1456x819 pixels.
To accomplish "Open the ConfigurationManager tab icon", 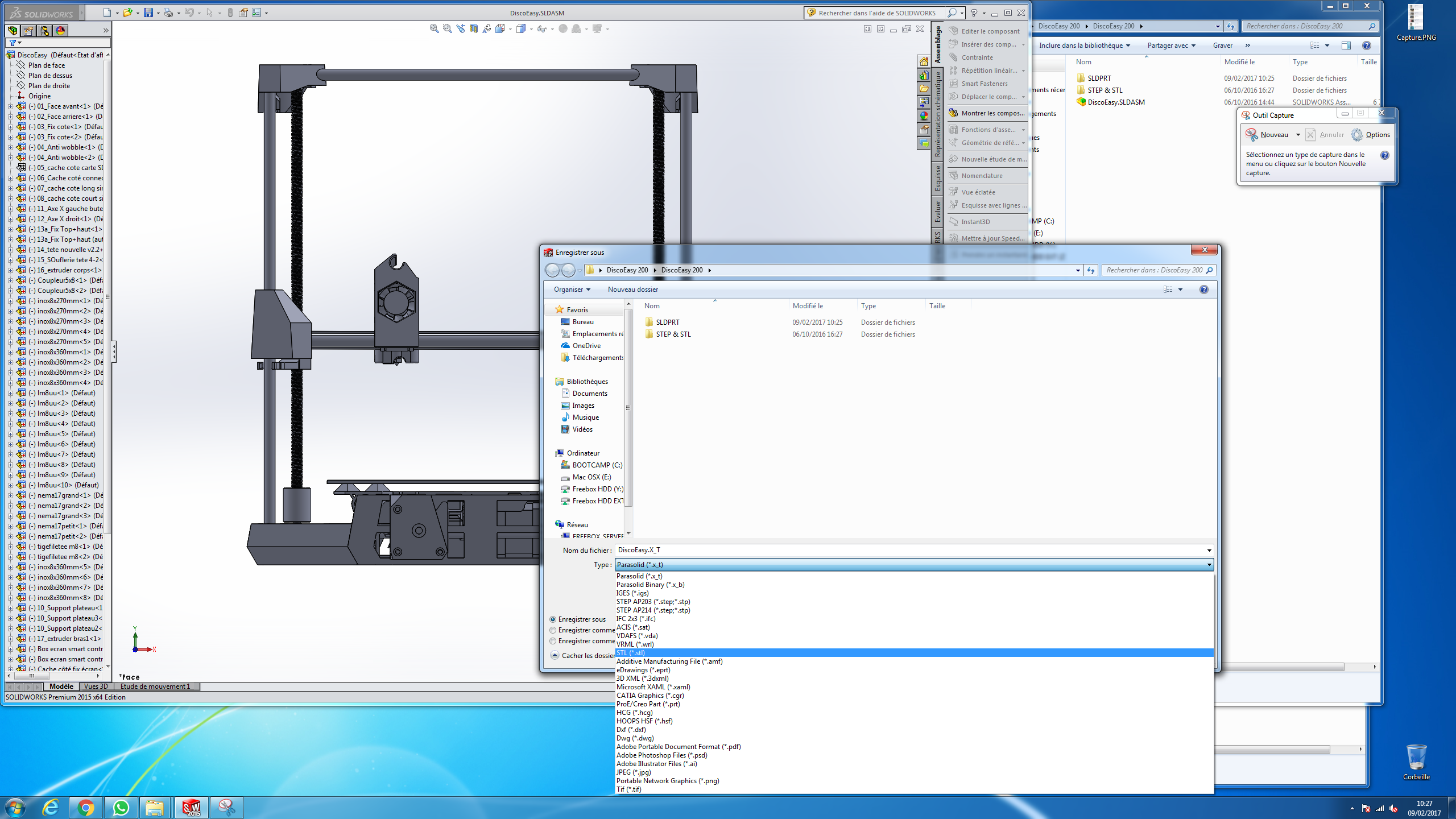I will [44, 31].
